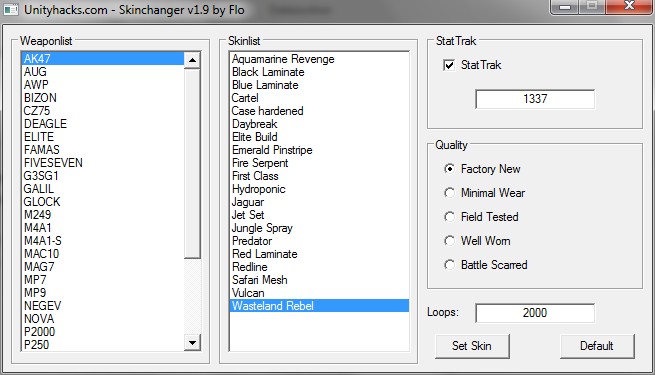This screenshot has height=375, width=655.
Task: Choose M249 in the Weaponlist
Action: [103, 215]
